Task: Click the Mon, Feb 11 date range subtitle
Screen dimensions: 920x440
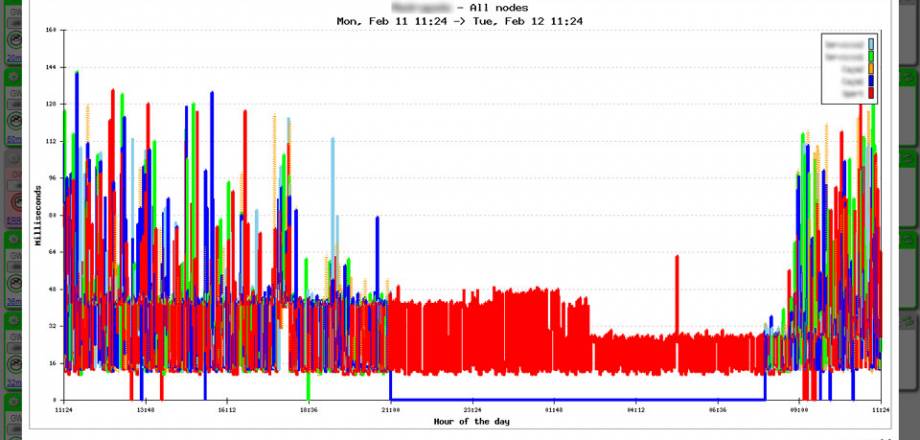Action: 459,20
